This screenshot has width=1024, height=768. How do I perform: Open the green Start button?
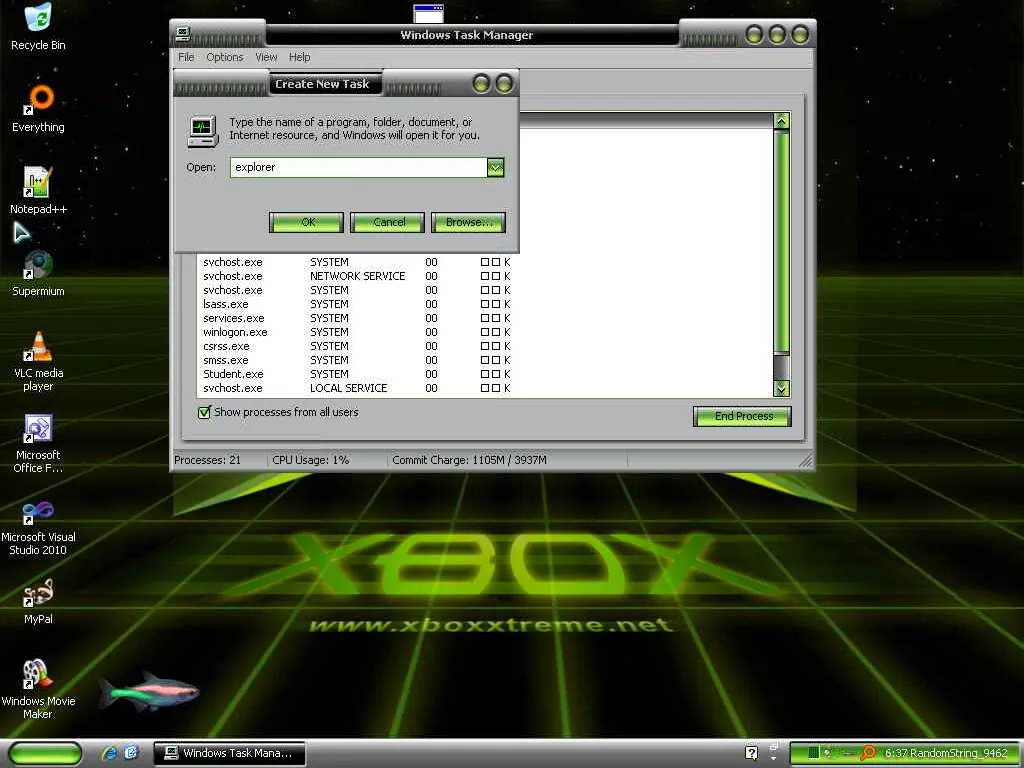click(45, 753)
